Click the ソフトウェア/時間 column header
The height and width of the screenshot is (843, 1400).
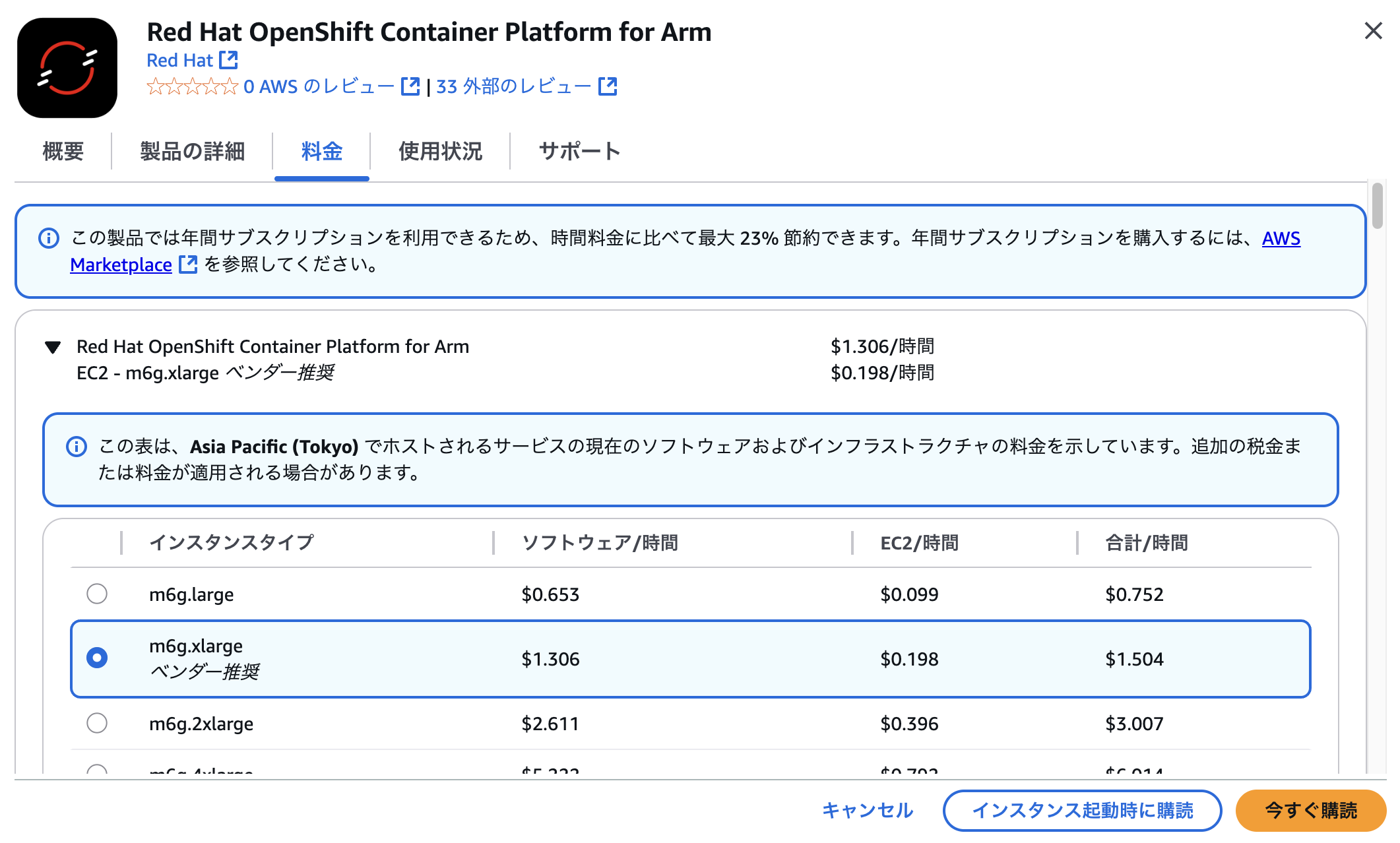[x=600, y=543]
